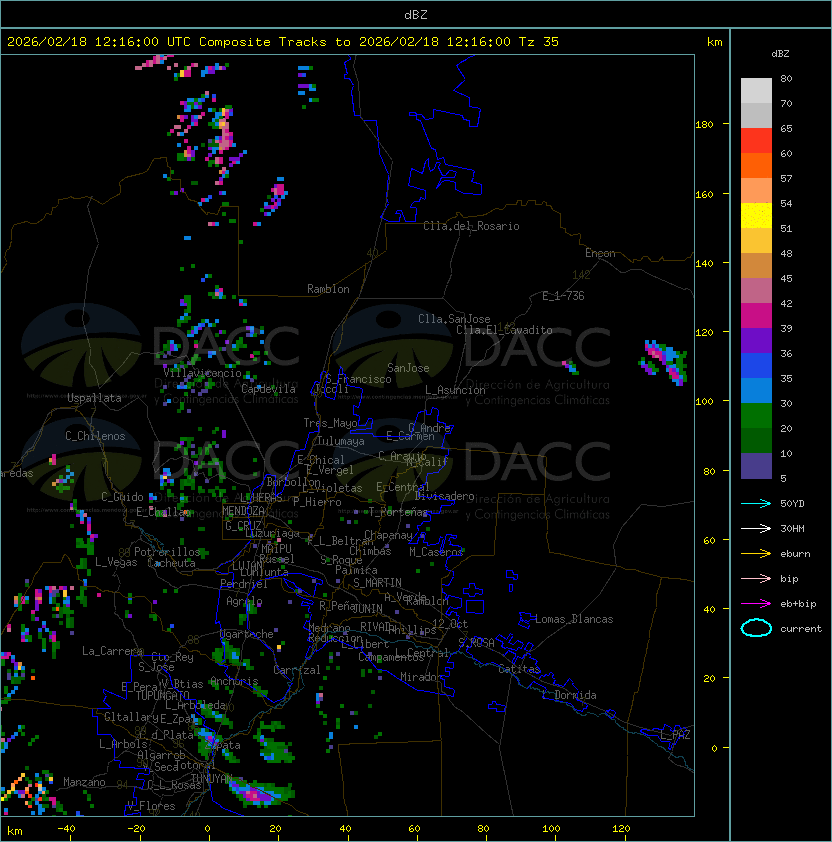Select the magenta 39-42 dBZ color band
This screenshot has height=842, width=832.
coord(756,316)
